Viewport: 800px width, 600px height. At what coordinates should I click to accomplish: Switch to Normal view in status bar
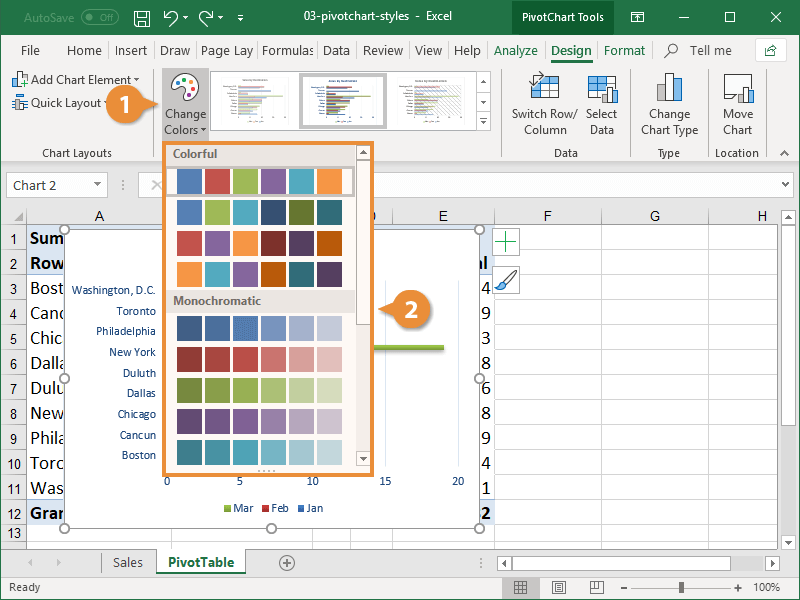point(520,588)
